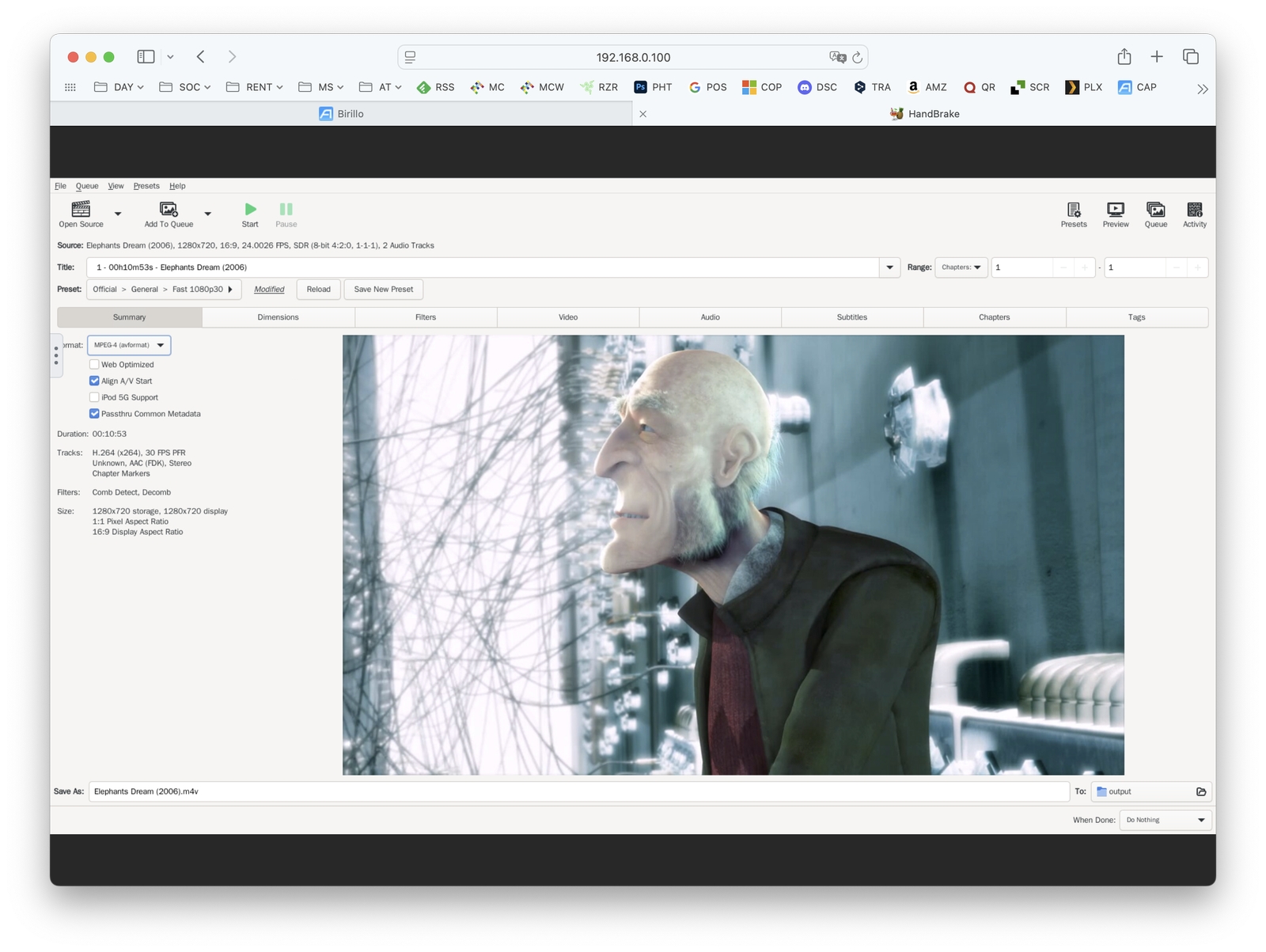
Task: Click the output folder browse icon
Action: [1200, 791]
